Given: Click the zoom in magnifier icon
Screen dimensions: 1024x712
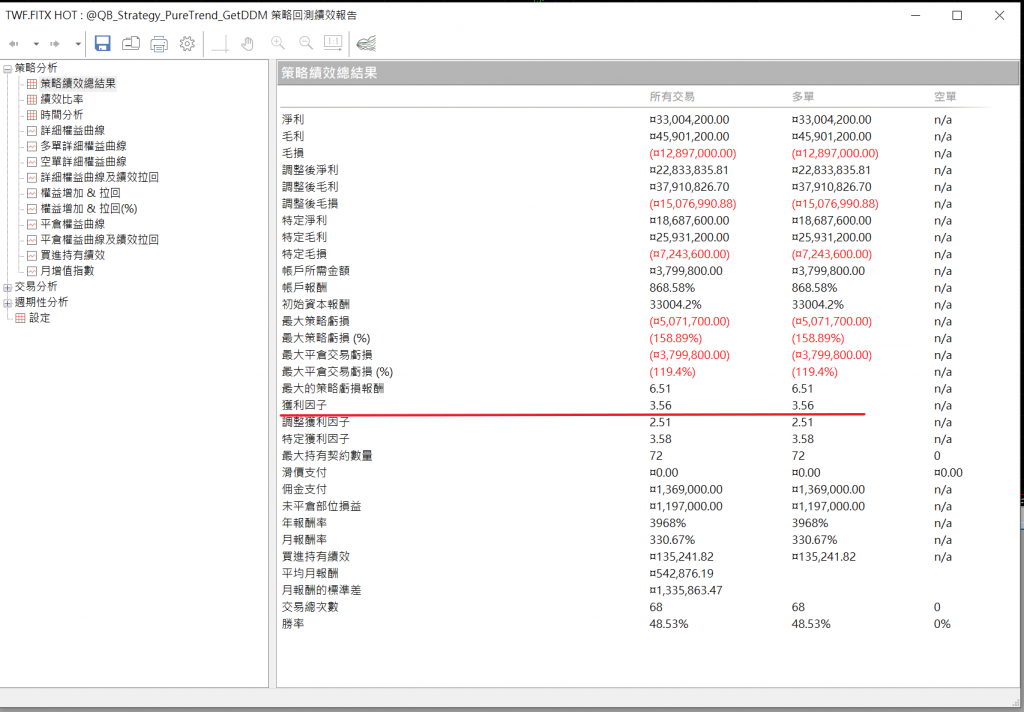Looking at the screenshot, I should click(278, 43).
